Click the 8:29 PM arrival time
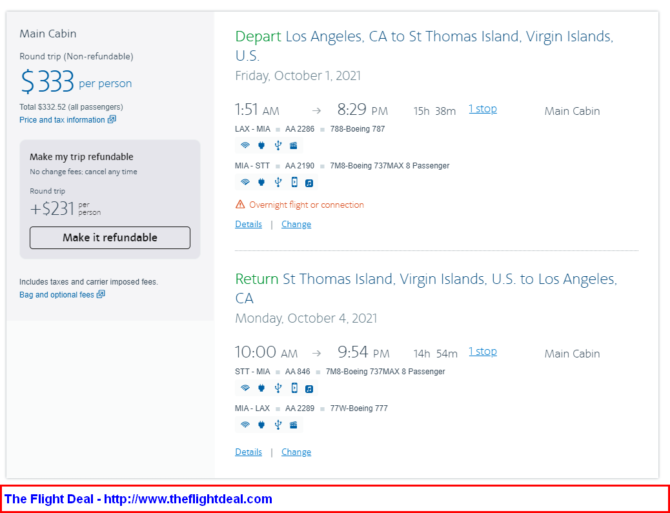Image resolution: width=670 pixels, height=513 pixels. (362, 110)
